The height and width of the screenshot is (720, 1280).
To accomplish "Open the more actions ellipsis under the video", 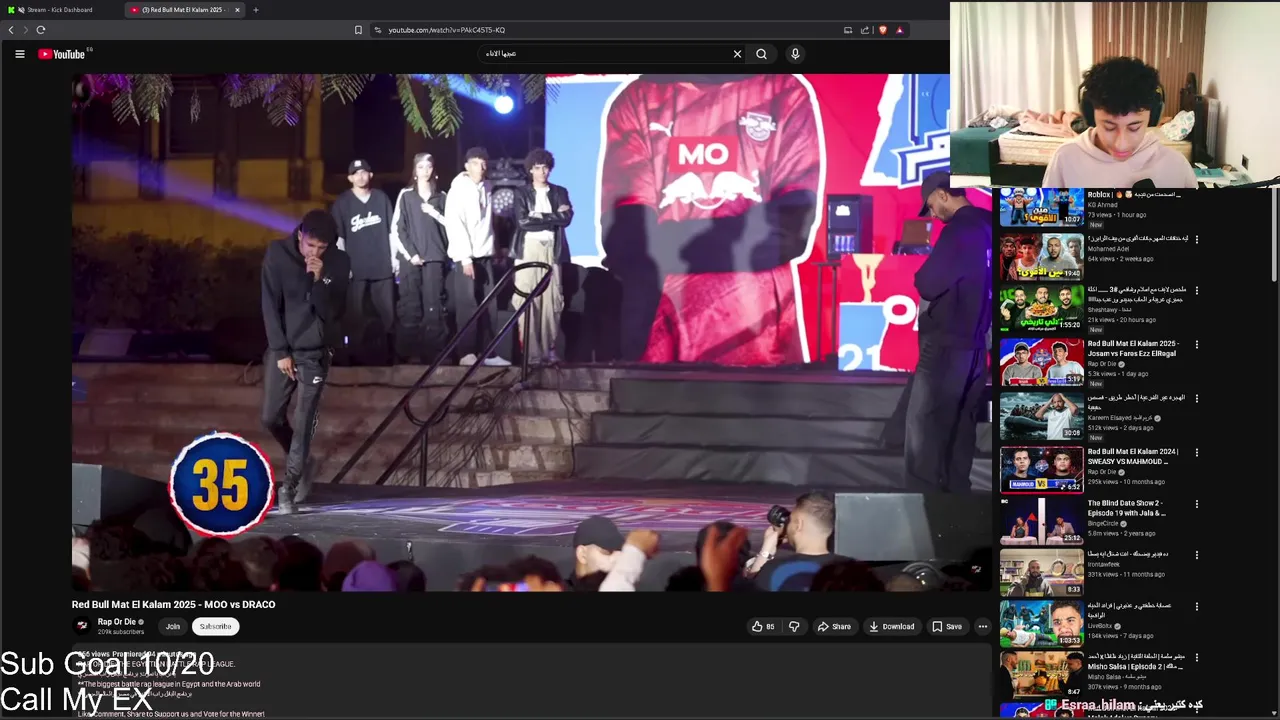I will pos(982,627).
